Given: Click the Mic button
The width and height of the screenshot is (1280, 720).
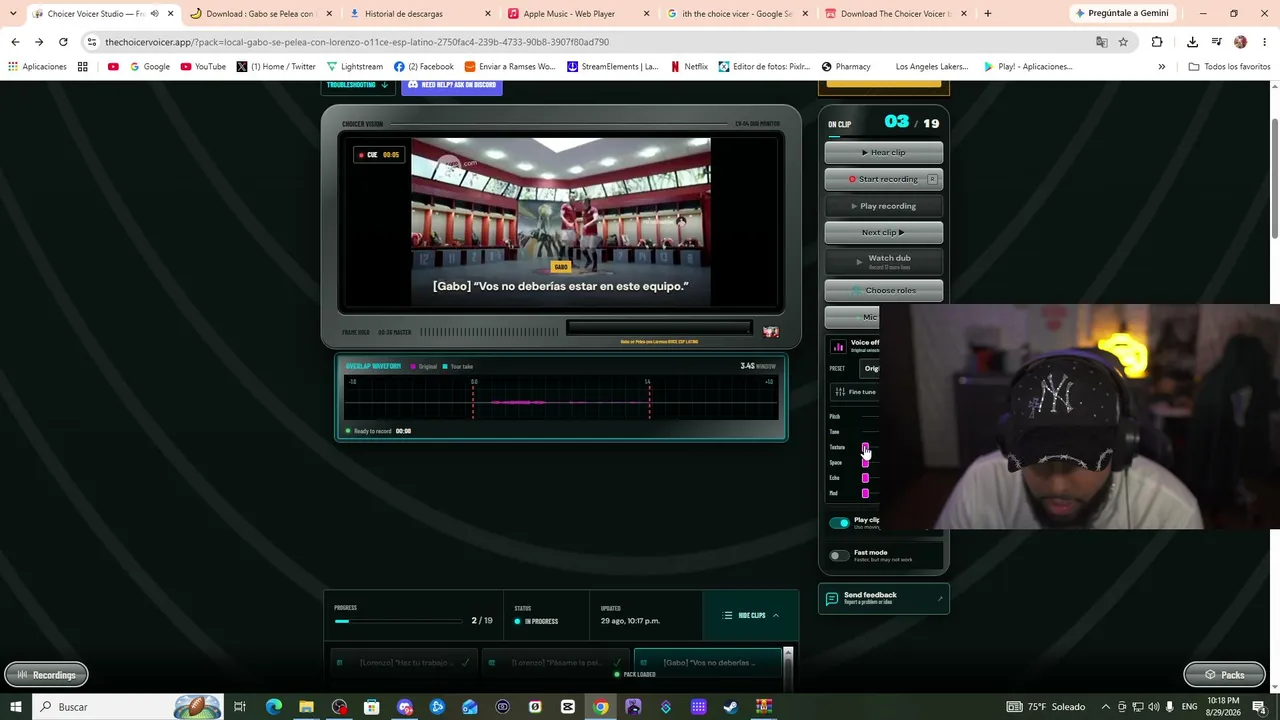Looking at the screenshot, I should (x=852, y=317).
